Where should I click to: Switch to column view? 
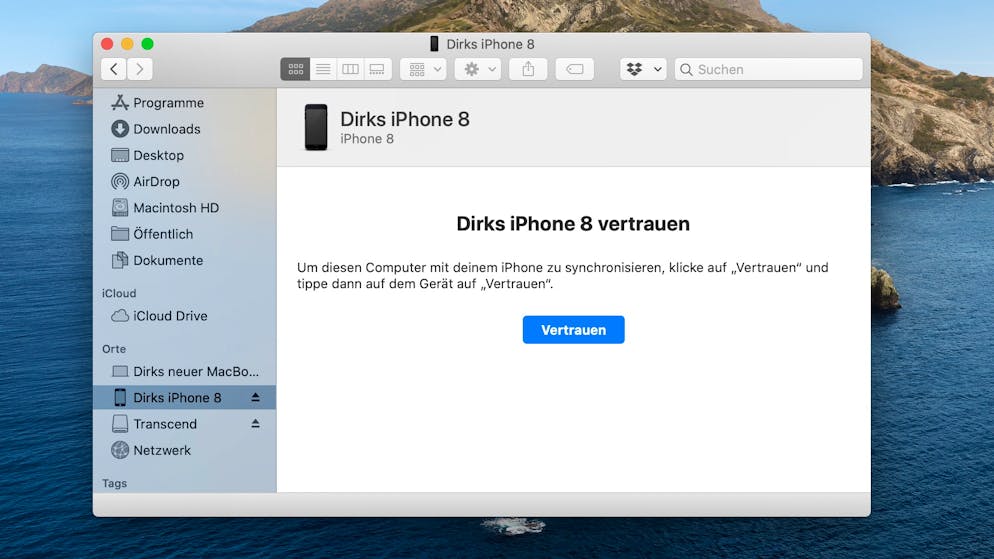pos(350,69)
